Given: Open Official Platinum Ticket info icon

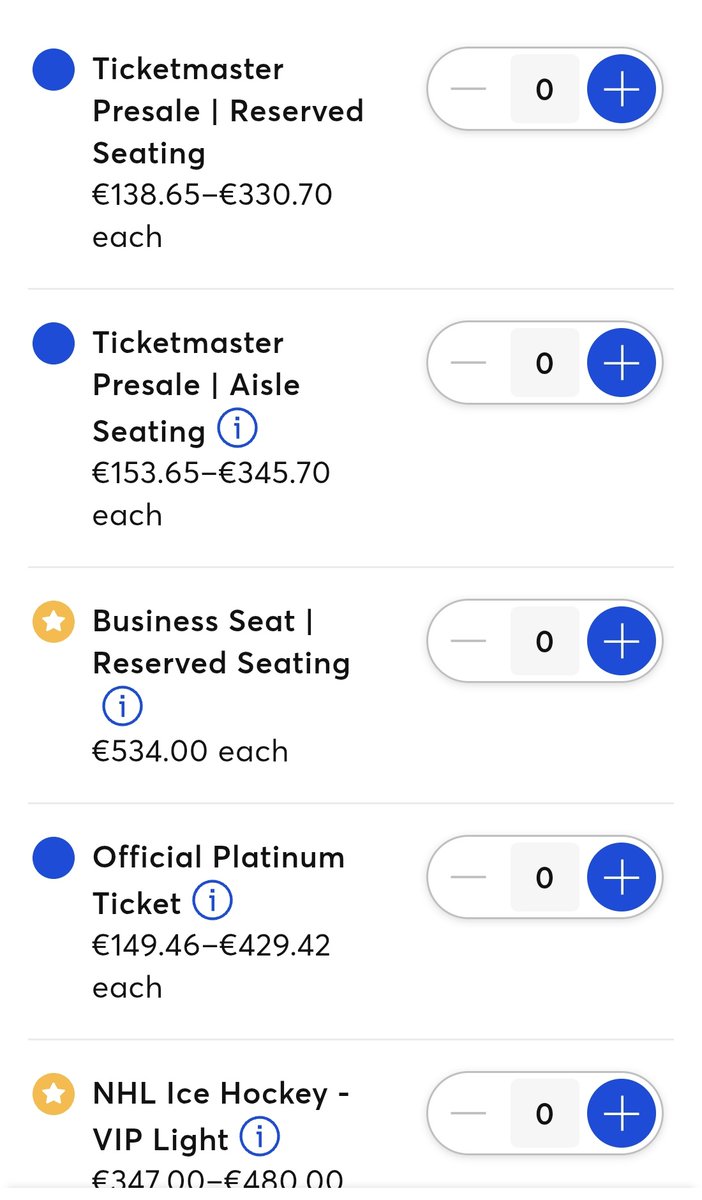Looking at the screenshot, I should pyautogui.click(x=212, y=902).
